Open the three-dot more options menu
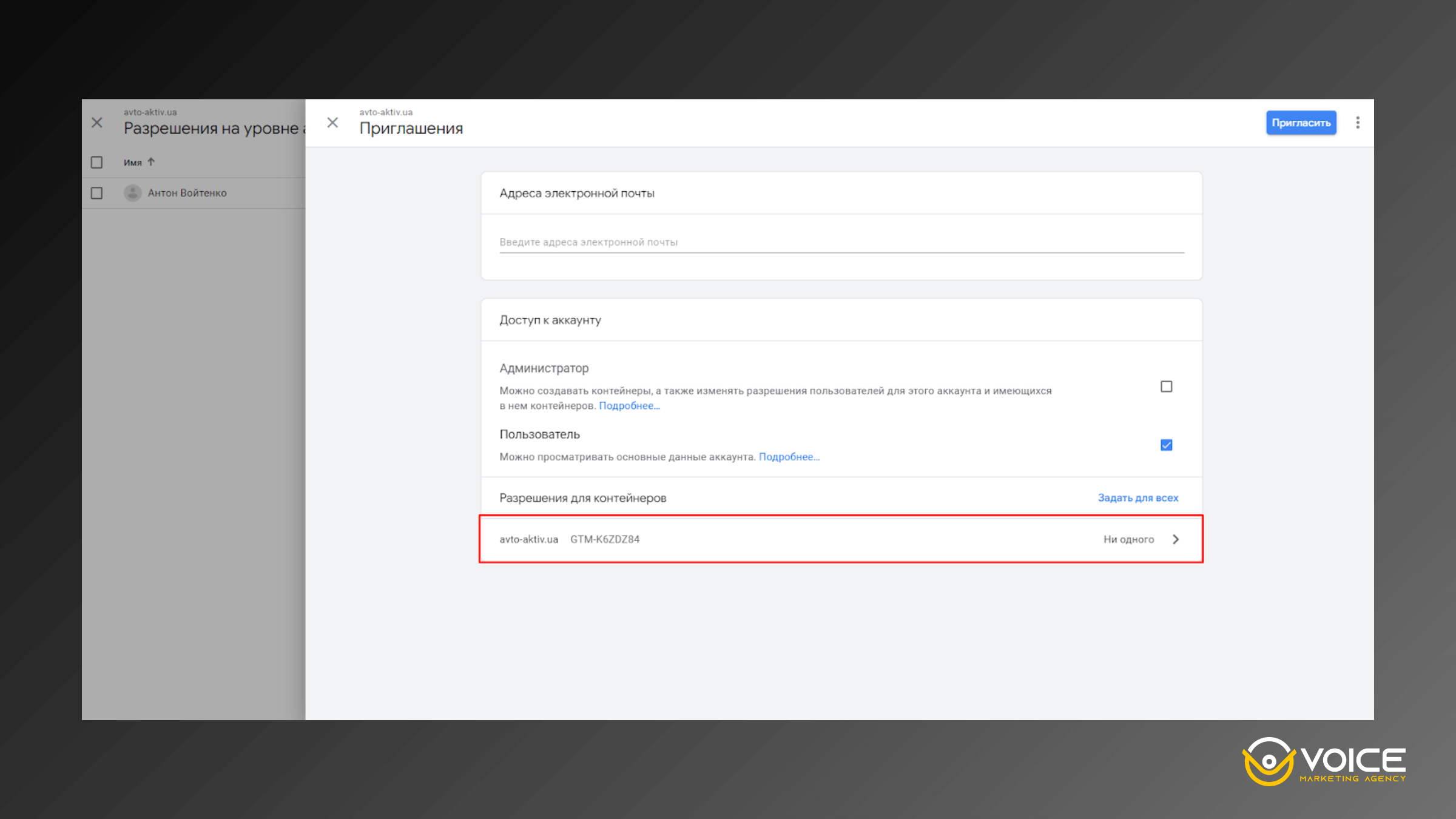Viewport: 1456px width, 819px height. point(1358,123)
